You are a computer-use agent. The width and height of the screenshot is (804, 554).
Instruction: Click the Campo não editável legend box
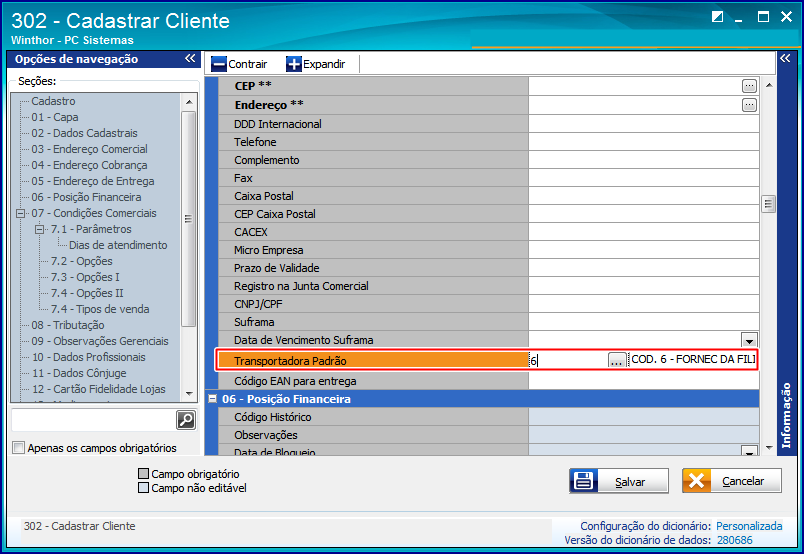click(x=144, y=487)
